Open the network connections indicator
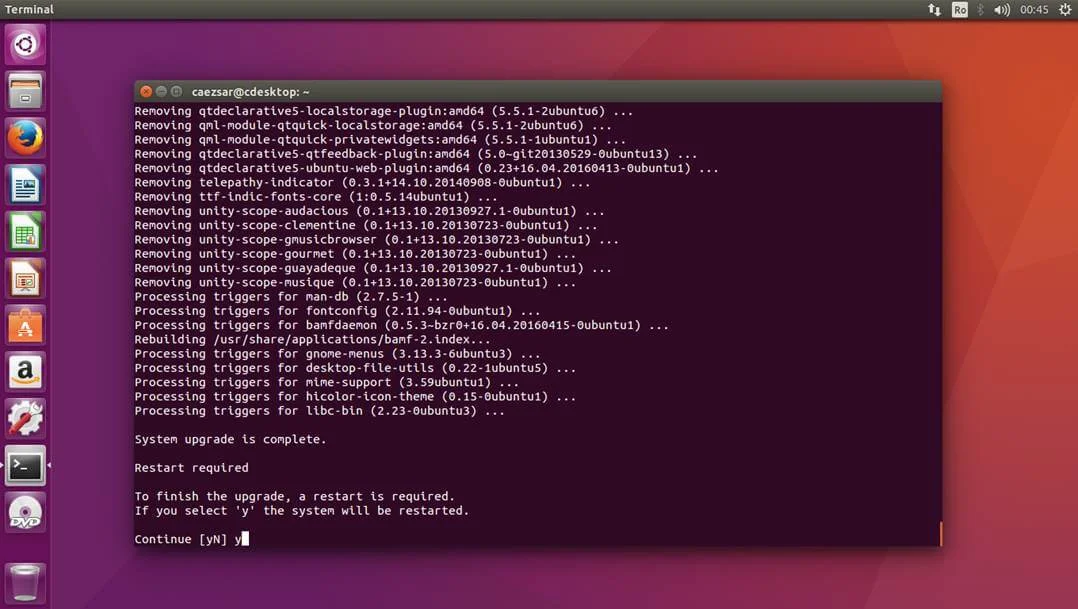This screenshot has width=1078, height=609. pos(934,10)
